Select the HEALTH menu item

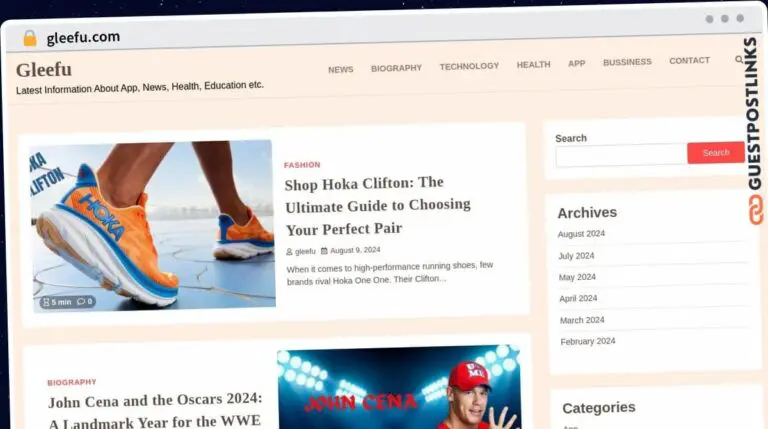[533, 65]
